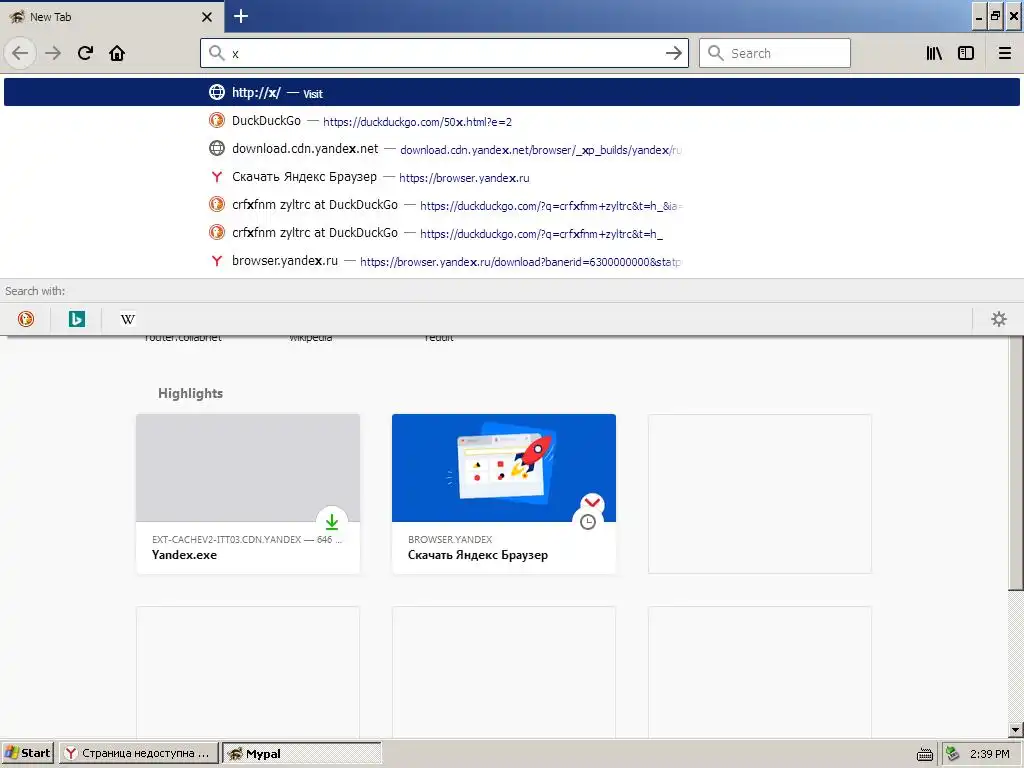Open the home page via house icon

click(x=117, y=53)
